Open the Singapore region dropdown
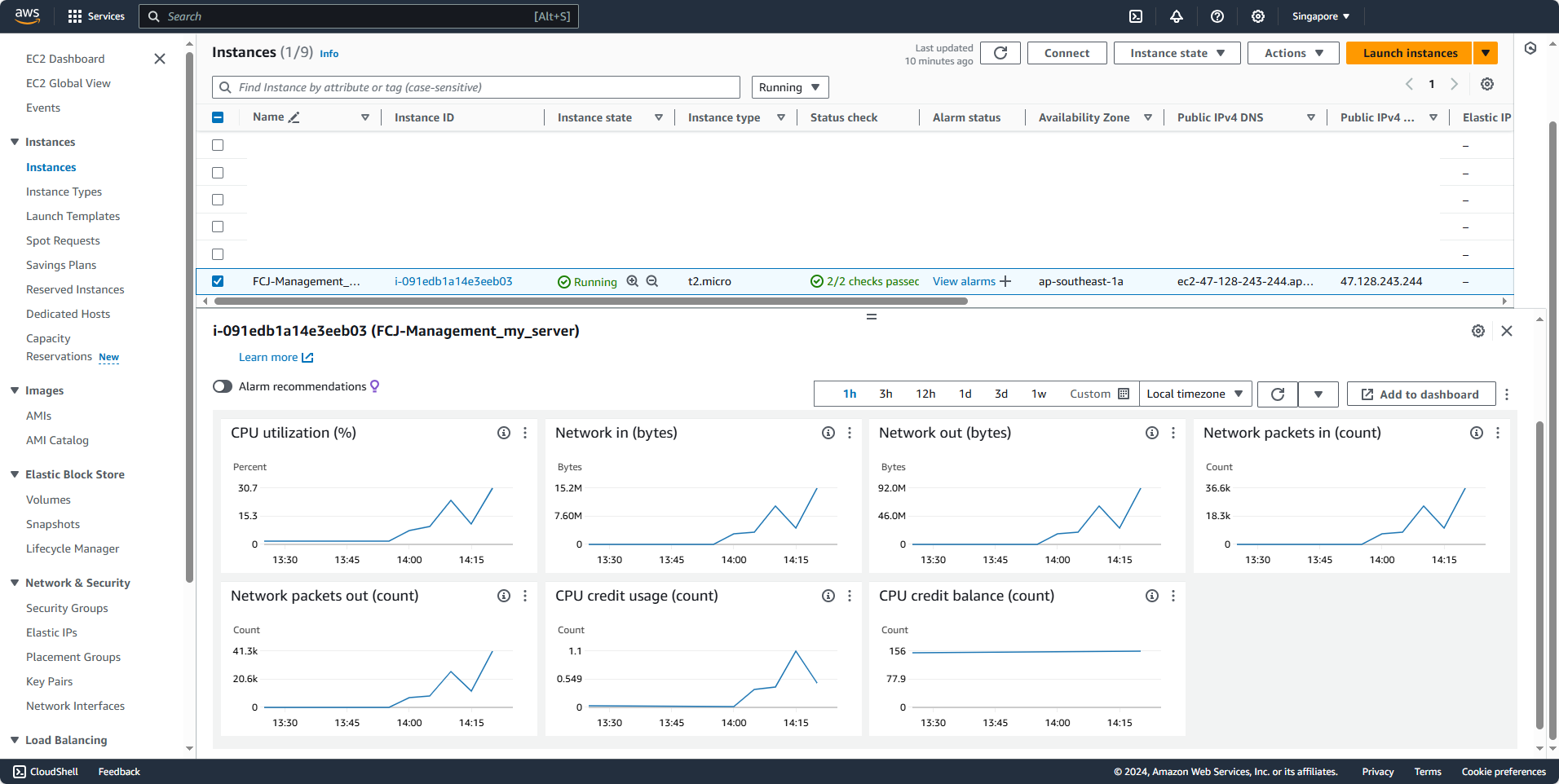 click(x=1320, y=16)
